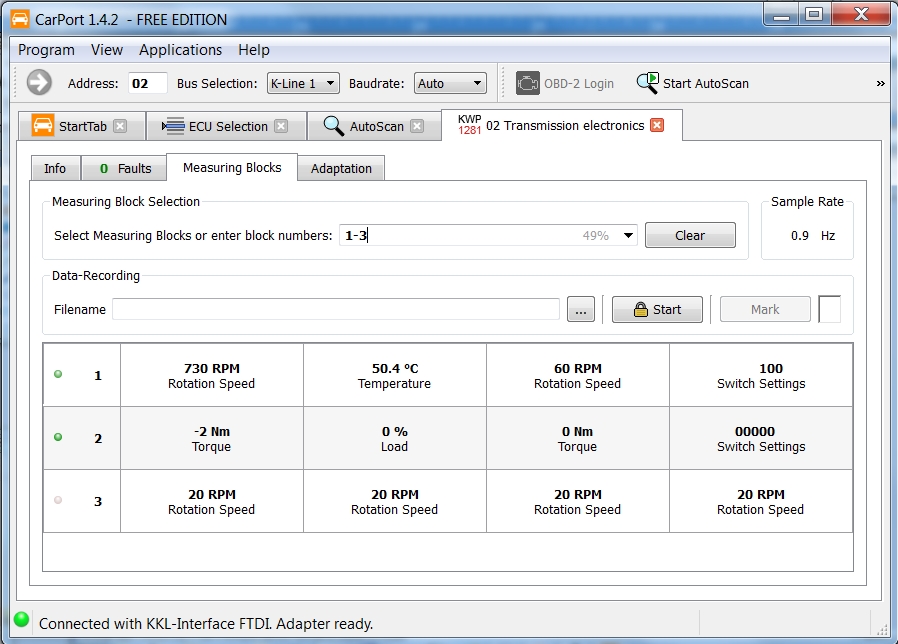Expand the toolbar overflow chevron
The width and height of the screenshot is (898, 644).
(x=880, y=83)
